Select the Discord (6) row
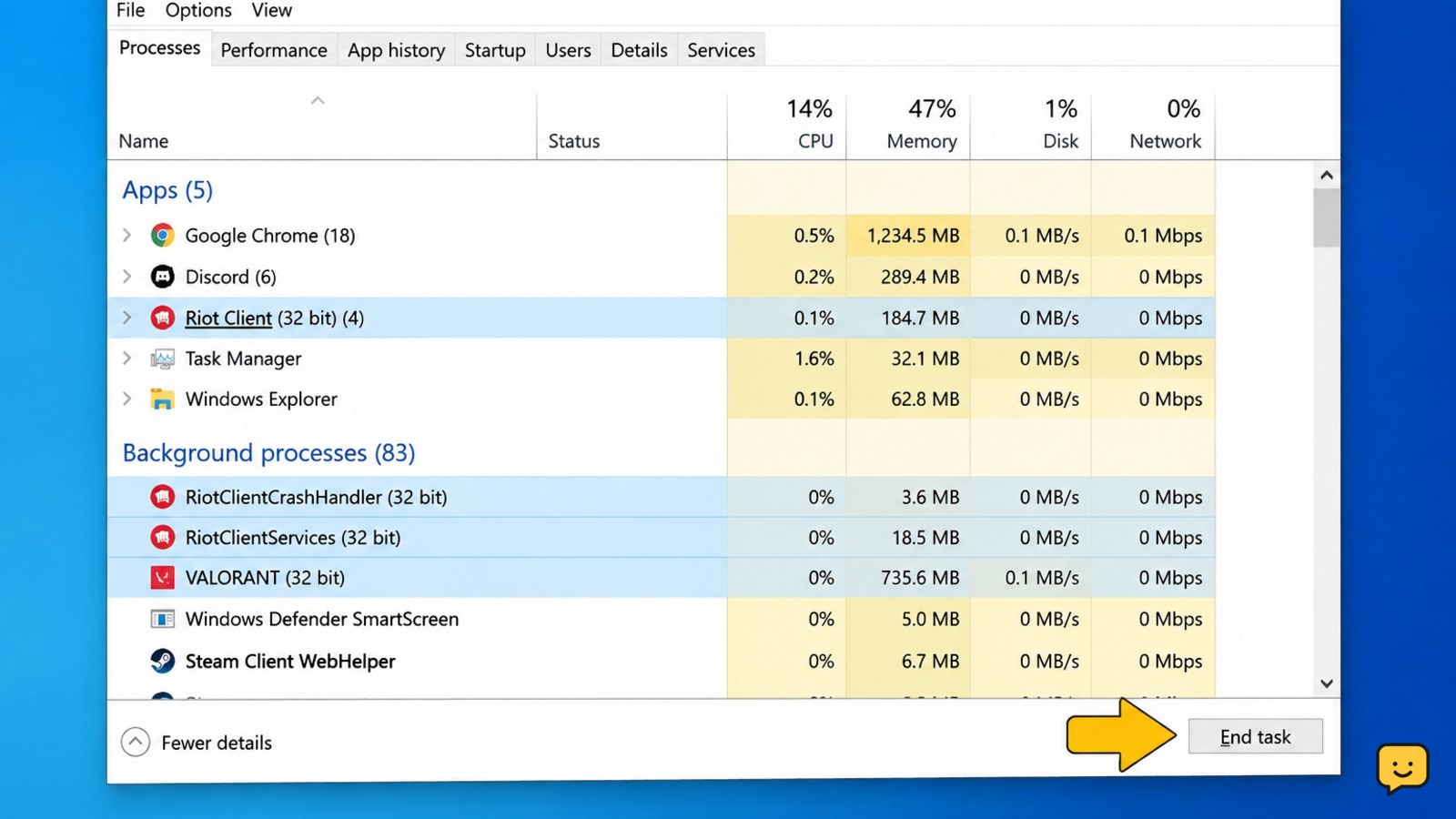The width and height of the screenshot is (1456, 819). point(661,277)
